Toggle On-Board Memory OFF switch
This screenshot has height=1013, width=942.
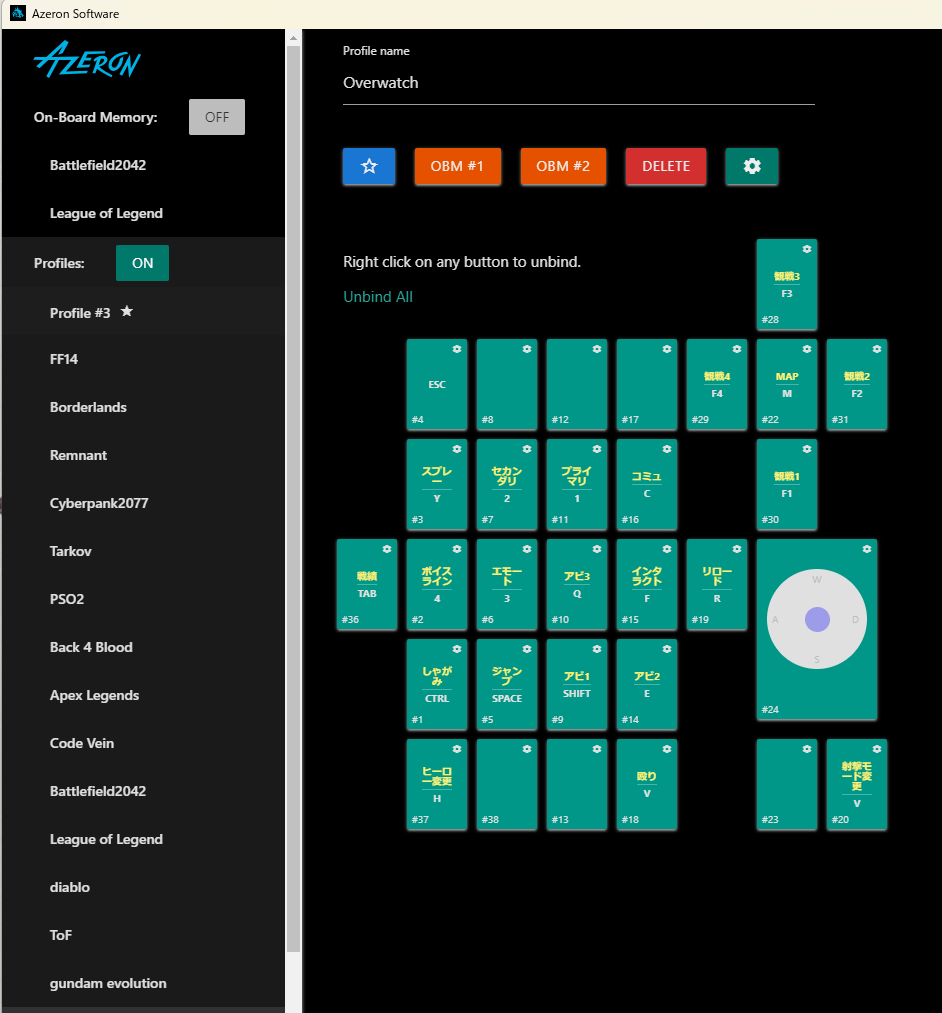(216, 117)
